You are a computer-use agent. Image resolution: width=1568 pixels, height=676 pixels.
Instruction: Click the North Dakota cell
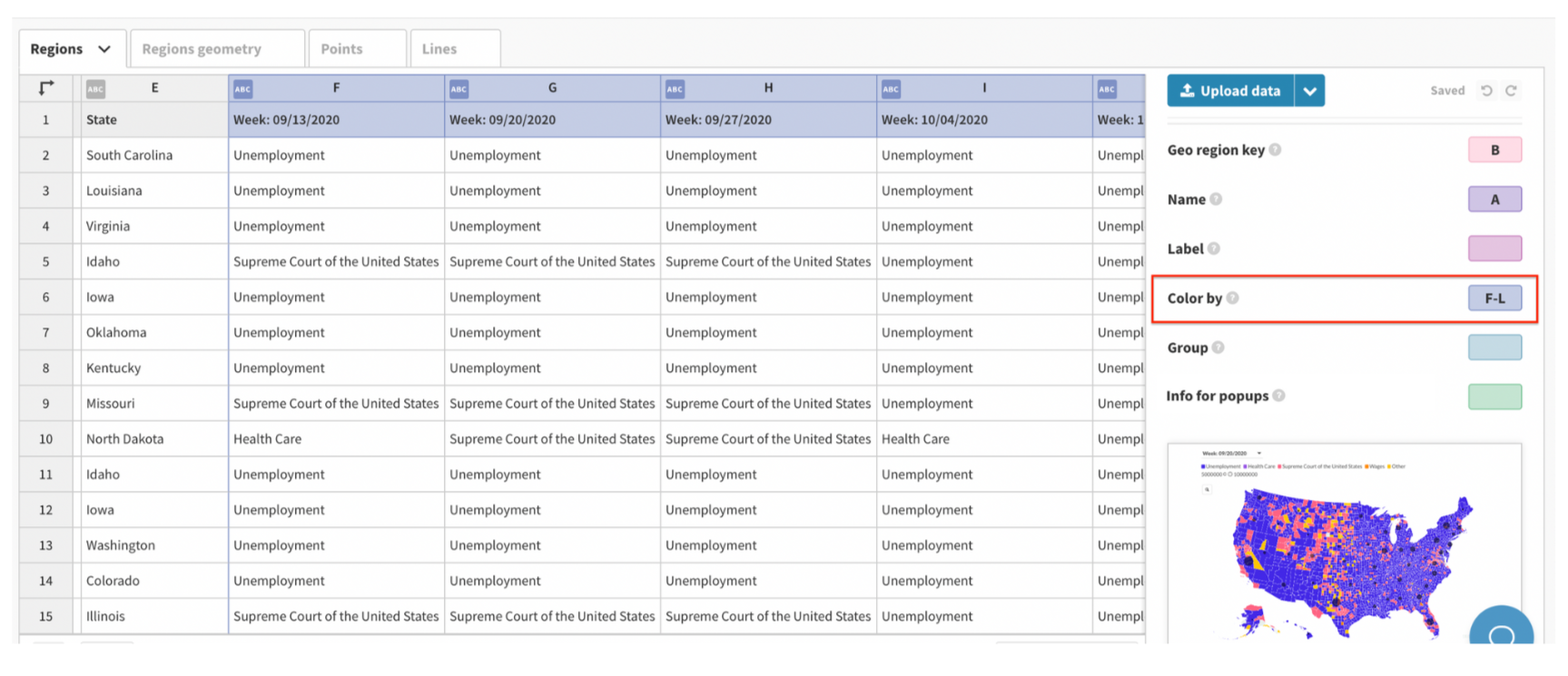coord(154,439)
